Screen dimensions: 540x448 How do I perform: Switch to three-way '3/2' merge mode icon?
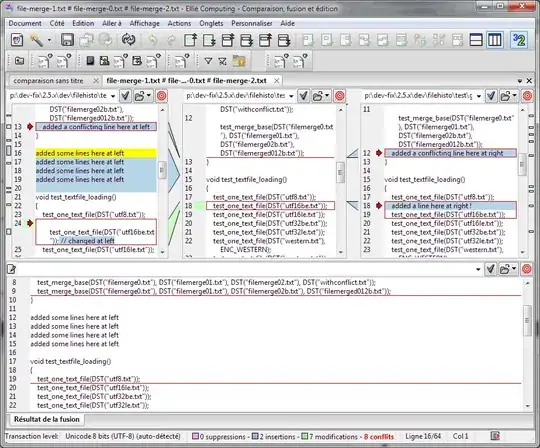(x=518, y=40)
